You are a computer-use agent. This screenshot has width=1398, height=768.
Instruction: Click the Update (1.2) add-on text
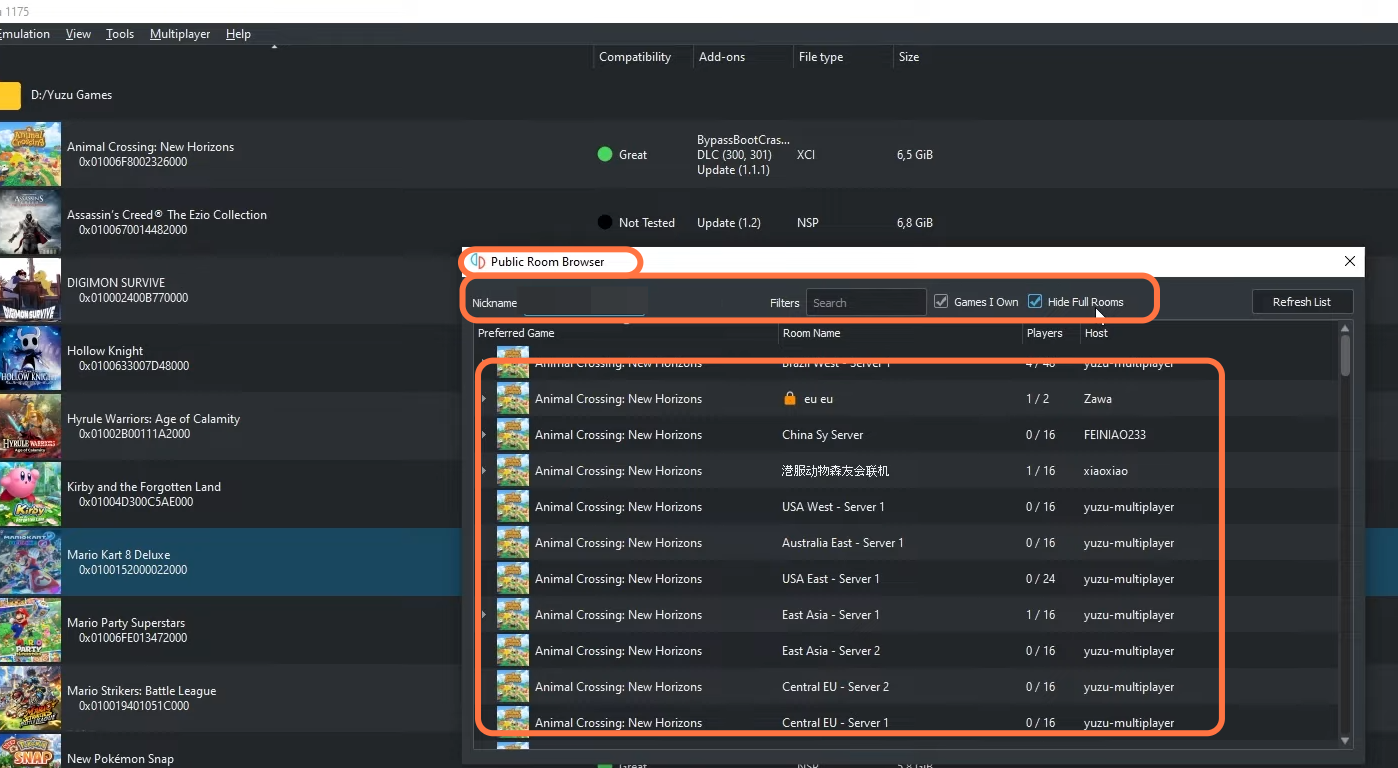[729, 223]
